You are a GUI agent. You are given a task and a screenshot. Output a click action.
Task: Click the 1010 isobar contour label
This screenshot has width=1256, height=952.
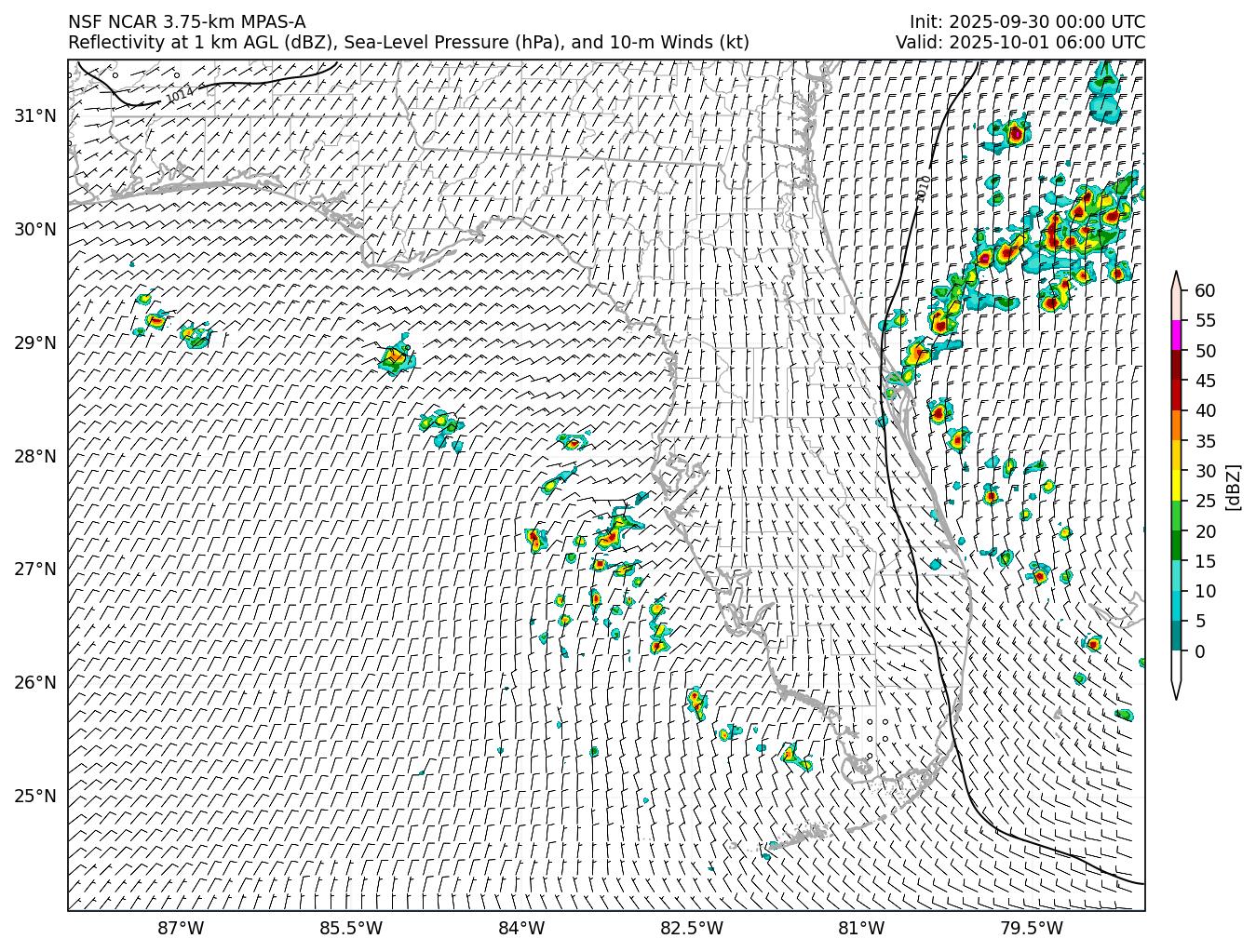coord(923,189)
